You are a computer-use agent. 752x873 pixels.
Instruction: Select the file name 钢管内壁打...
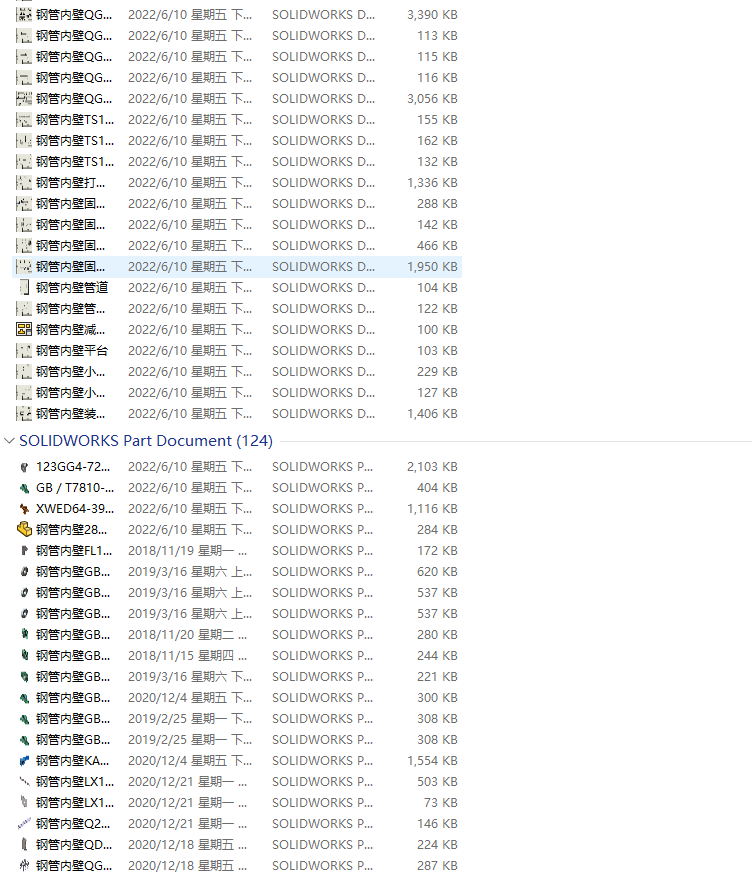pos(70,183)
